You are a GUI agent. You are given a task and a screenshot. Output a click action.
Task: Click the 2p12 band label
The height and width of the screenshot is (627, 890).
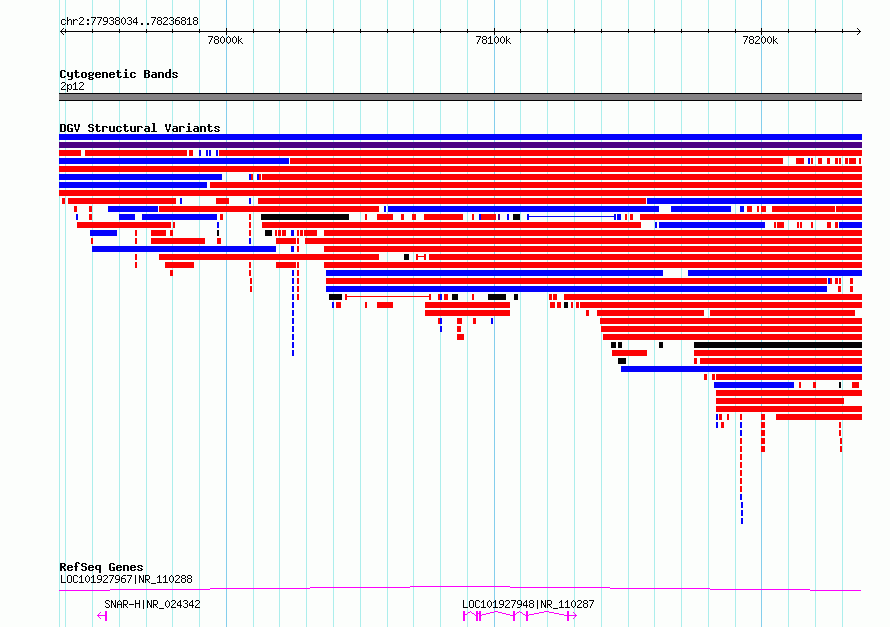(x=72, y=86)
